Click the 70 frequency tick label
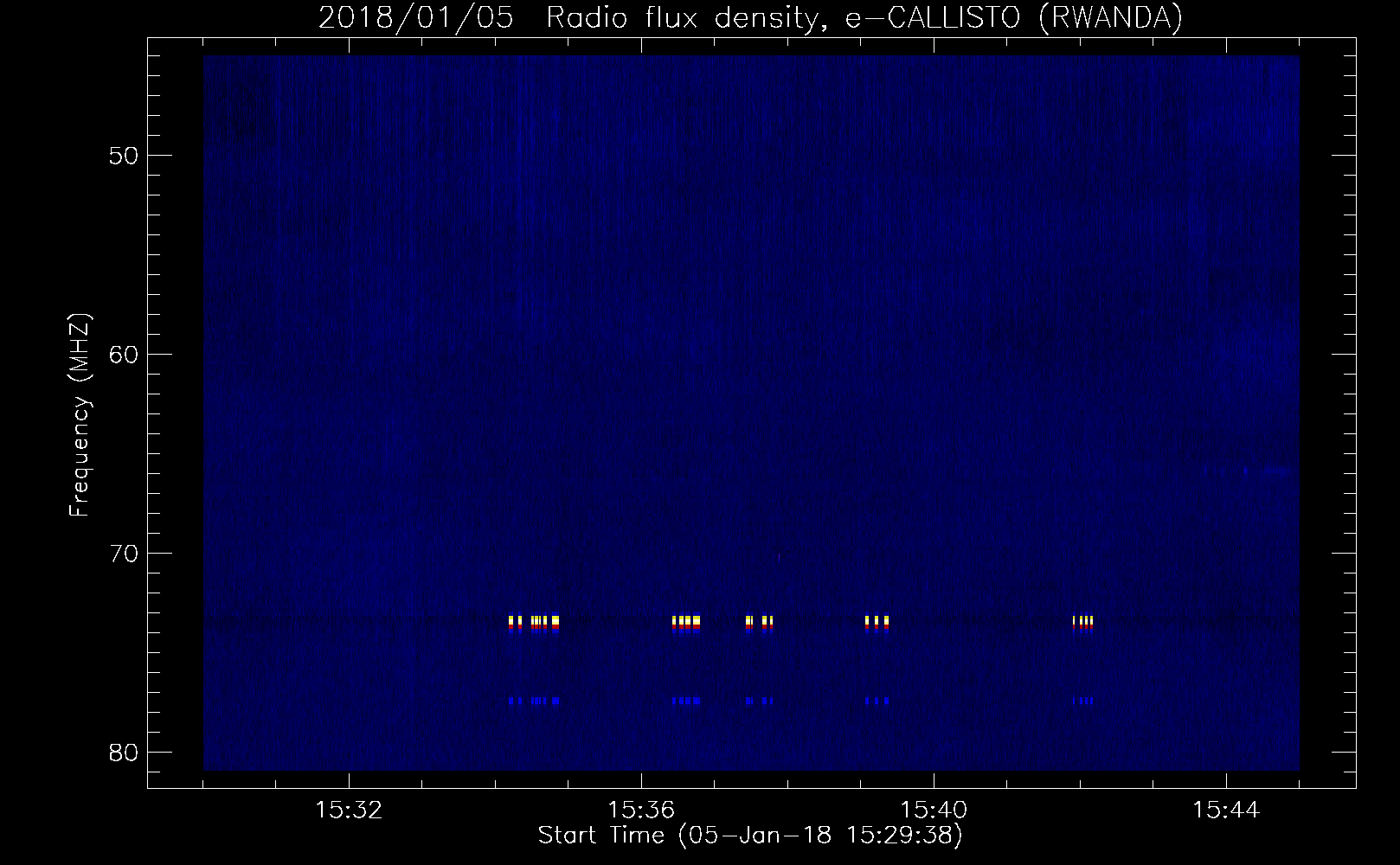The height and width of the screenshot is (865, 1400). (122, 554)
